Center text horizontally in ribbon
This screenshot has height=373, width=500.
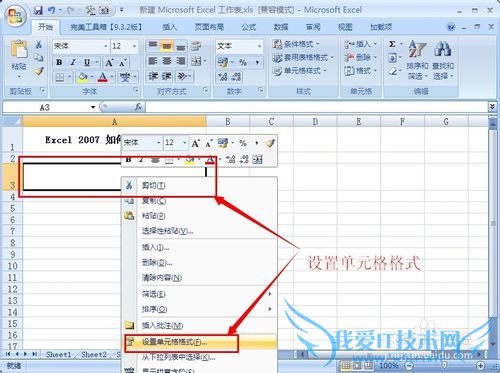click(166, 61)
